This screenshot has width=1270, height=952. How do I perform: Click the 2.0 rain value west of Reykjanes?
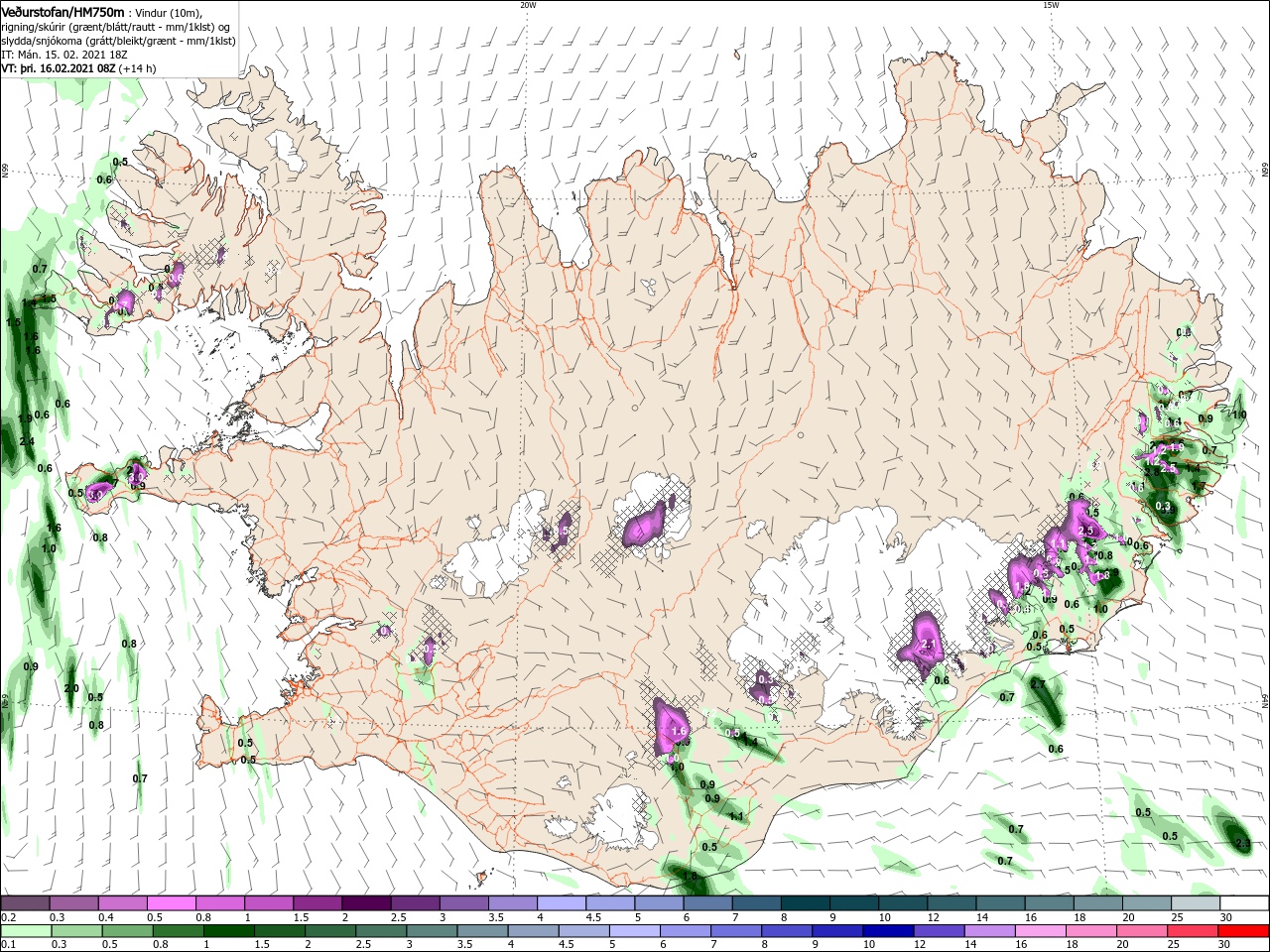pyautogui.click(x=71, y=688)
